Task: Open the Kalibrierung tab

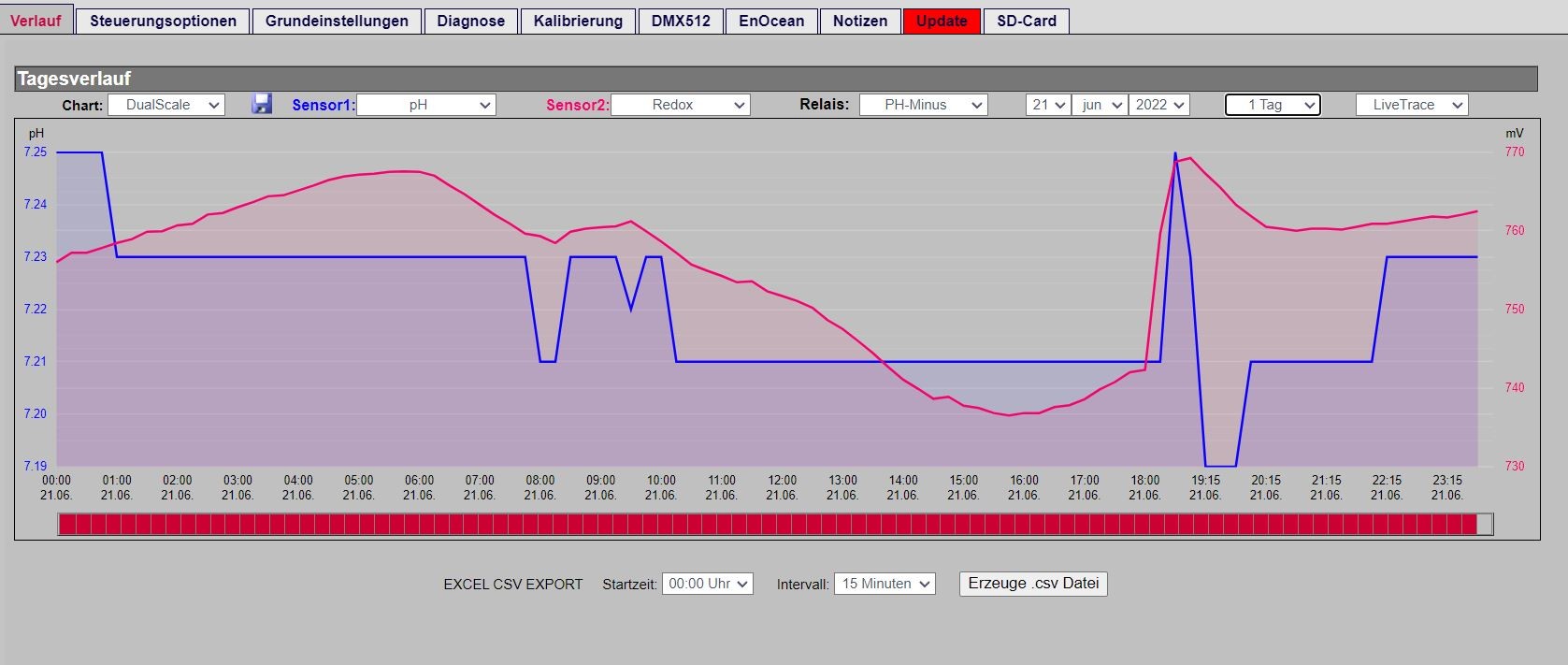Action: 578,21
